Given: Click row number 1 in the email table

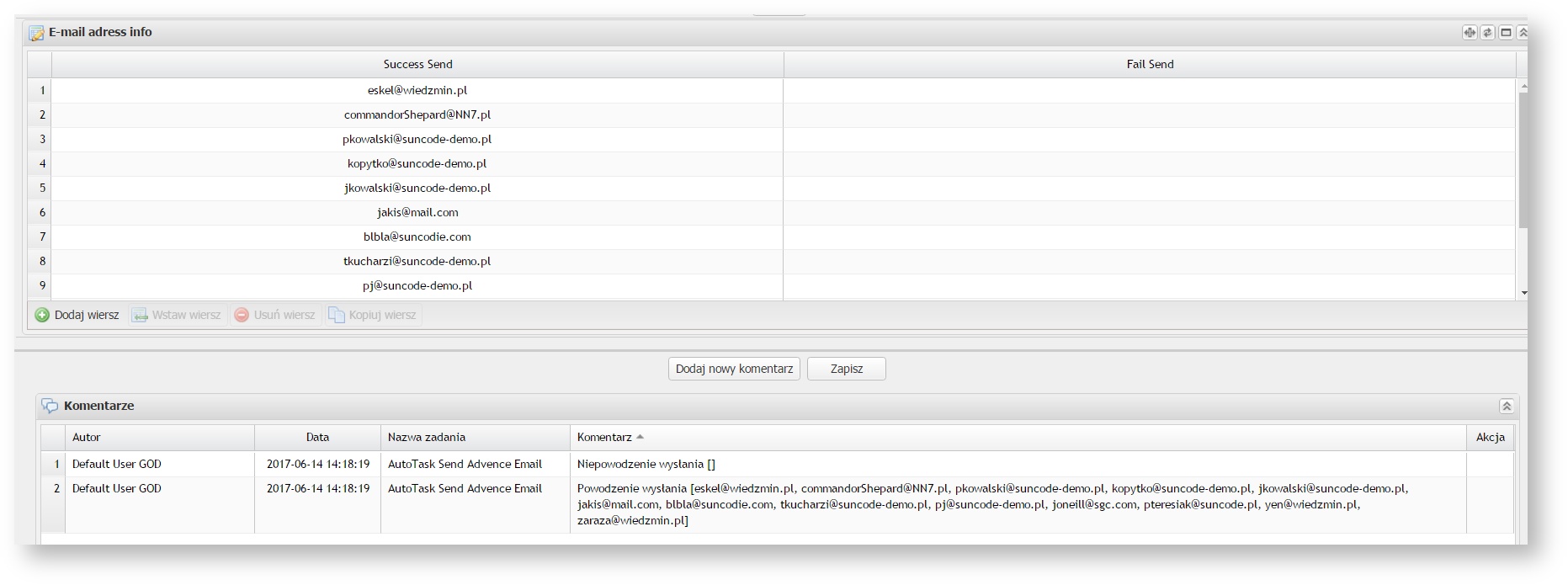Looking at the screenshot, I should click(40, 90).
